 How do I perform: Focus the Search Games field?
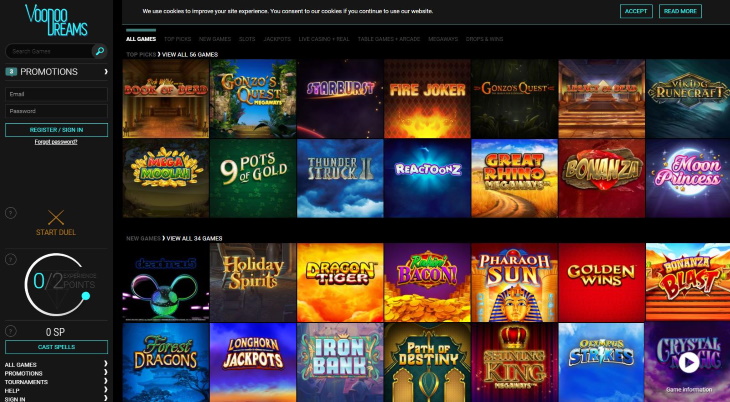coord(49,51)
